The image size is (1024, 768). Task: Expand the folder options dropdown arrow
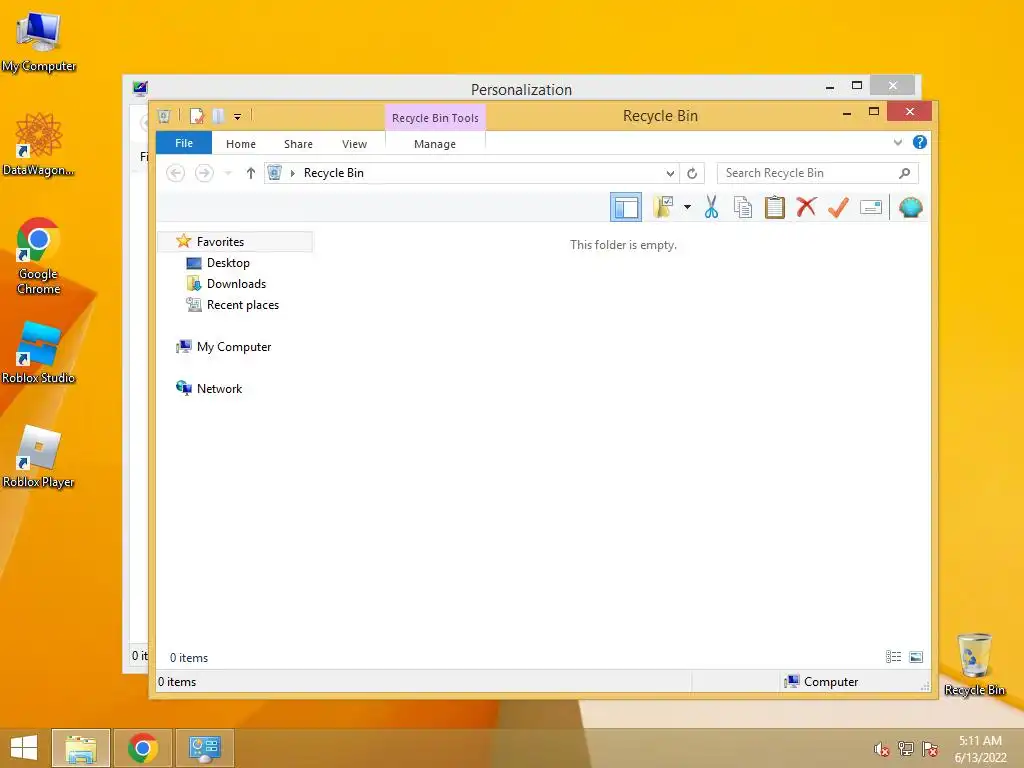687,208
